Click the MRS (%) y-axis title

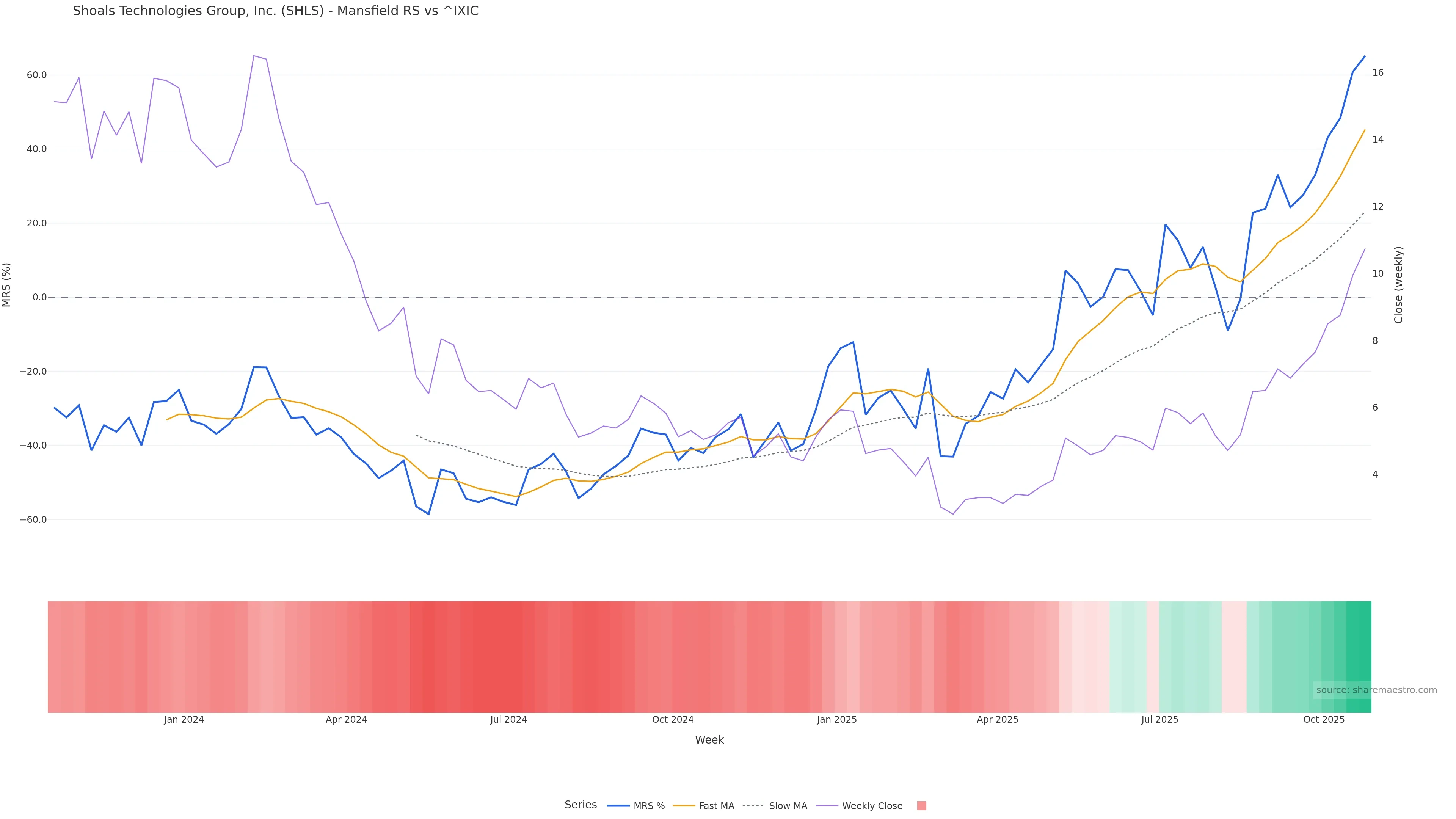[7, 285]
